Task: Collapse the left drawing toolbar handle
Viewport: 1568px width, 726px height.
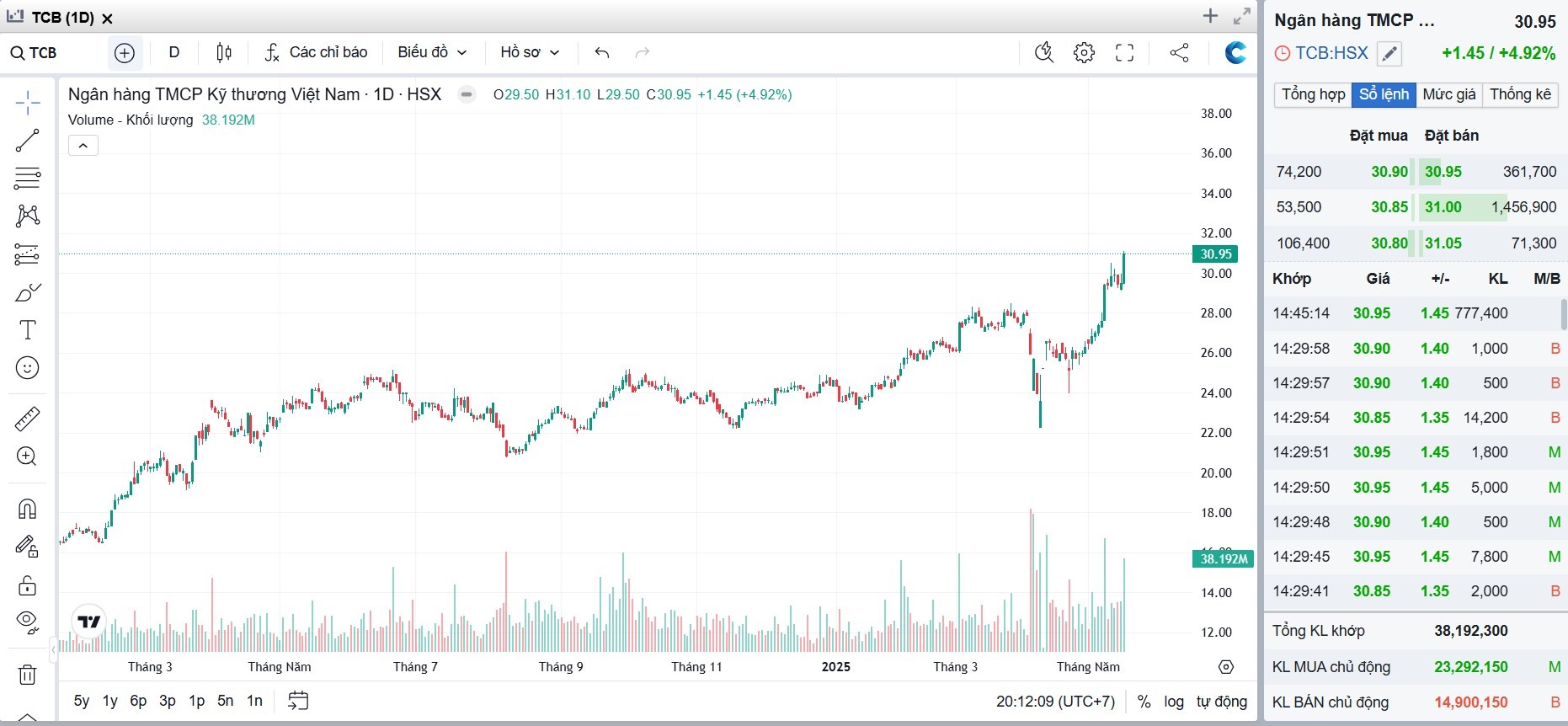Action: click(x=53, y=649)
